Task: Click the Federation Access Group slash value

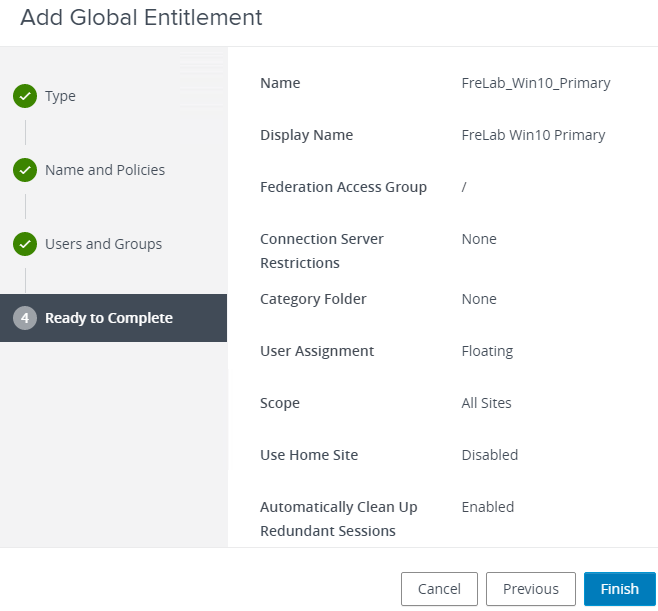Action: [x=464, y=187]
